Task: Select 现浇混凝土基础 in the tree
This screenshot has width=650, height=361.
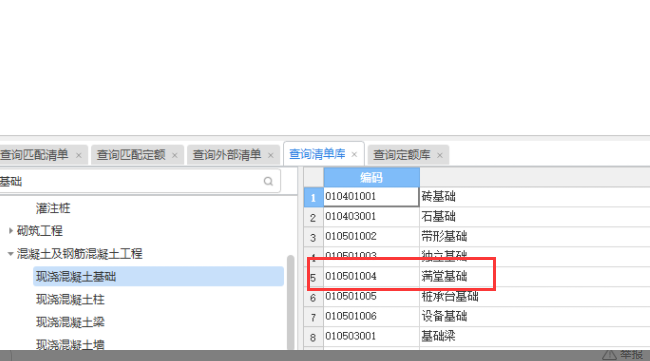Action: 158,276
